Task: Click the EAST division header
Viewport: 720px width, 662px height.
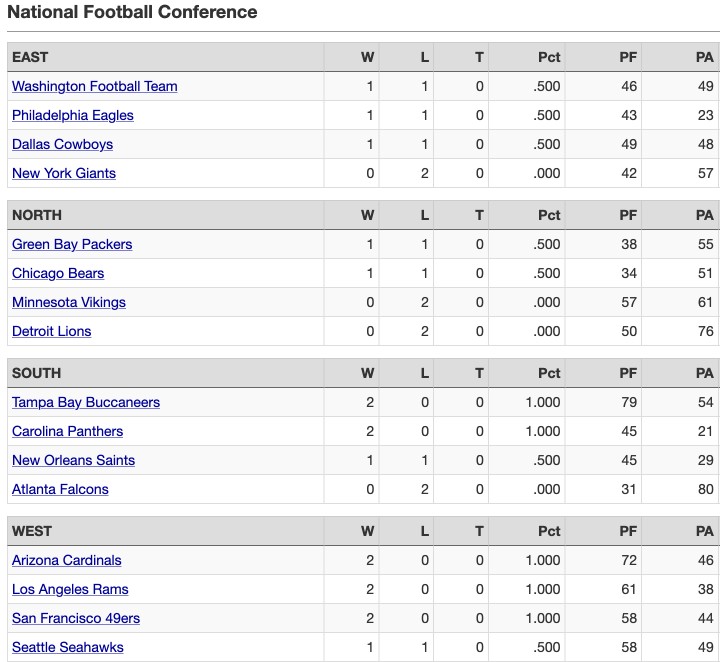Action: click(x=30, y=57)
